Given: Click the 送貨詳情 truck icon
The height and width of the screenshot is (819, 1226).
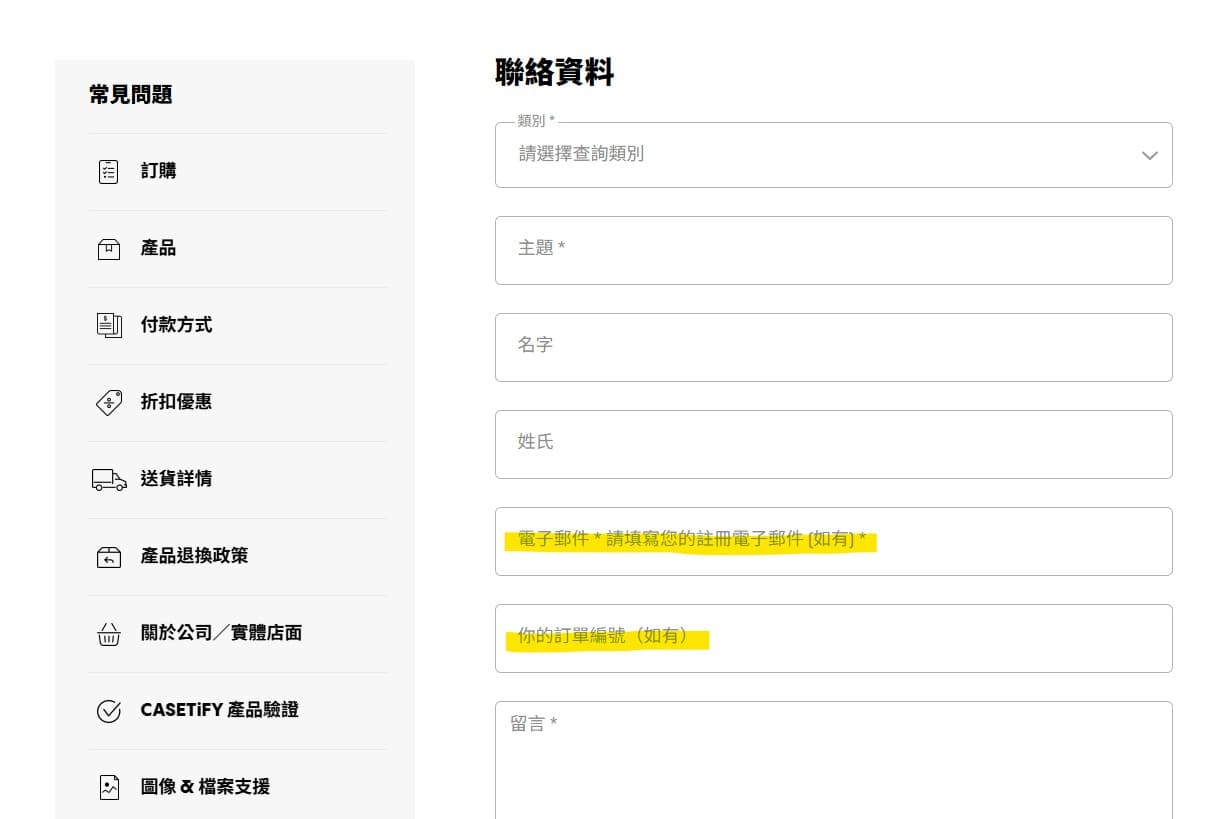Looking at the screenshot, I should click(x=109, y=479).
